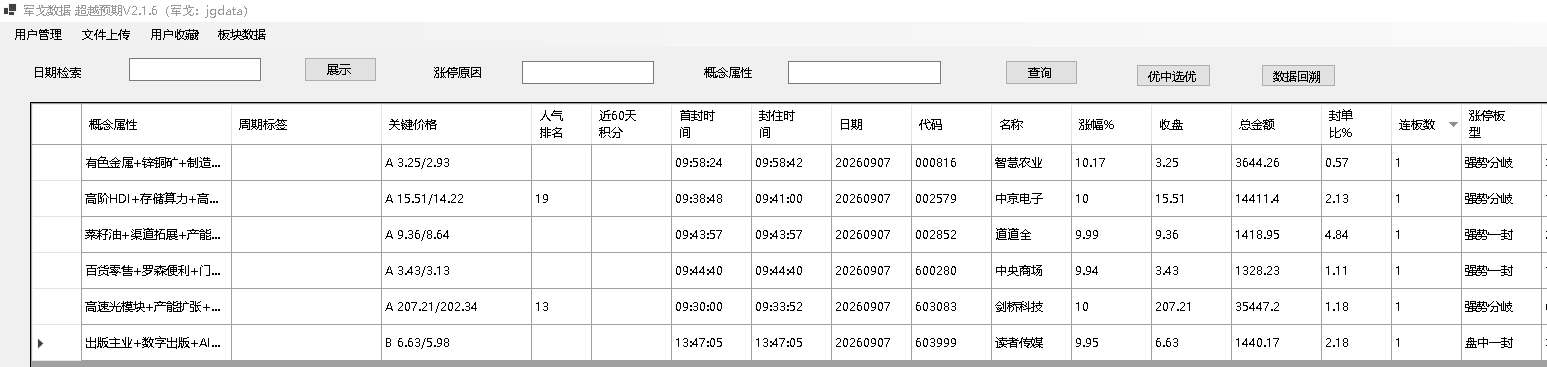
Task: Select the 中京电子 name cell
Action: [1031, 198]
